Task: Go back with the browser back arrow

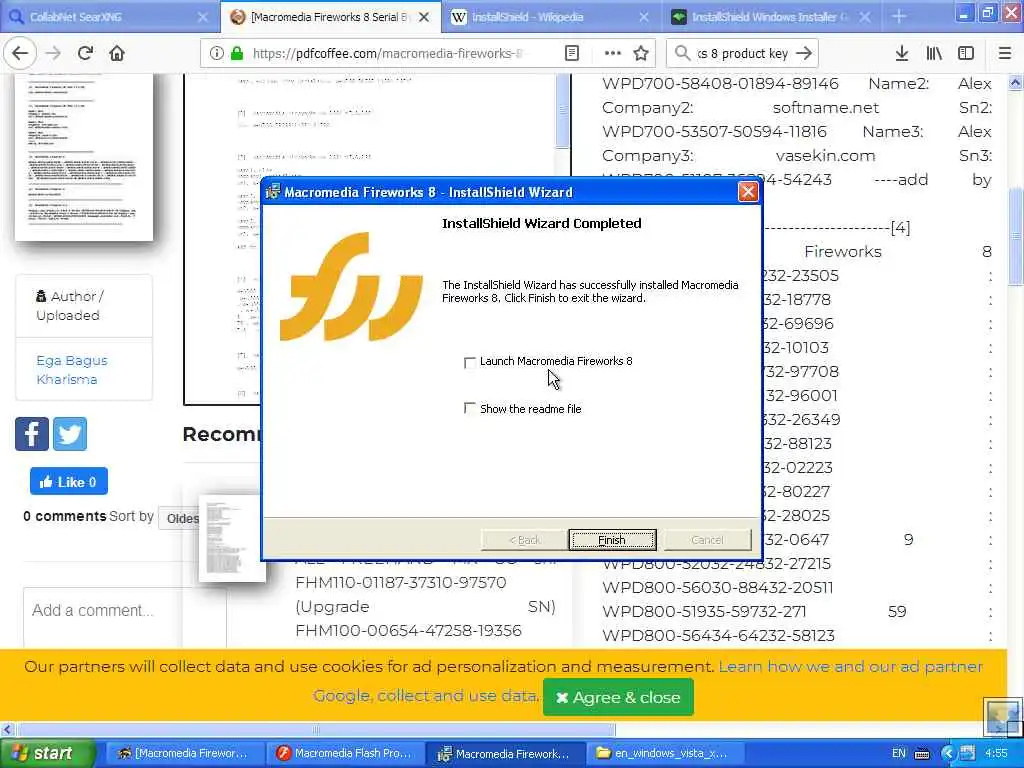Action: click(20, 53)
